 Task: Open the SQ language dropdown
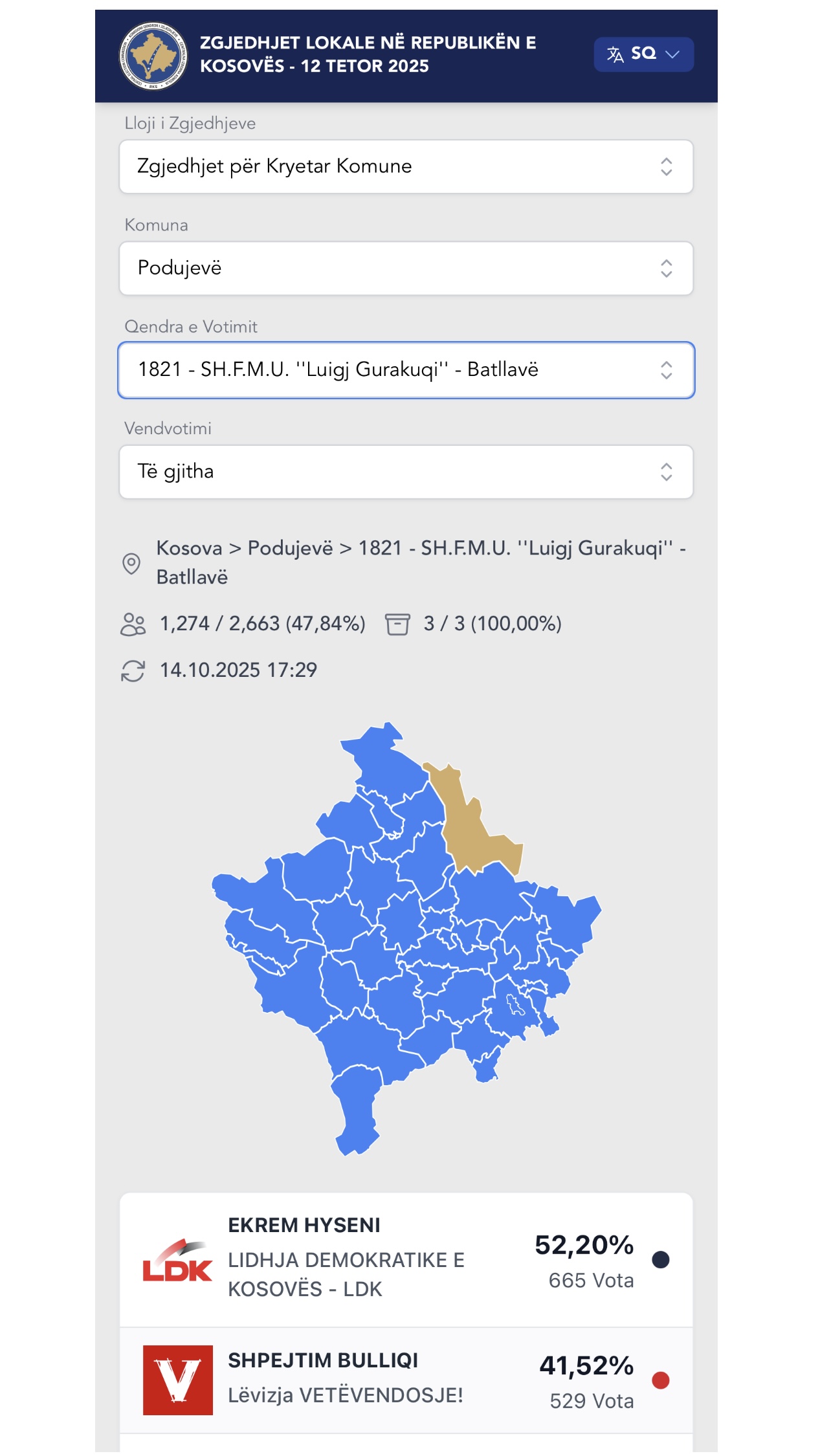click(x=643, y=54)
